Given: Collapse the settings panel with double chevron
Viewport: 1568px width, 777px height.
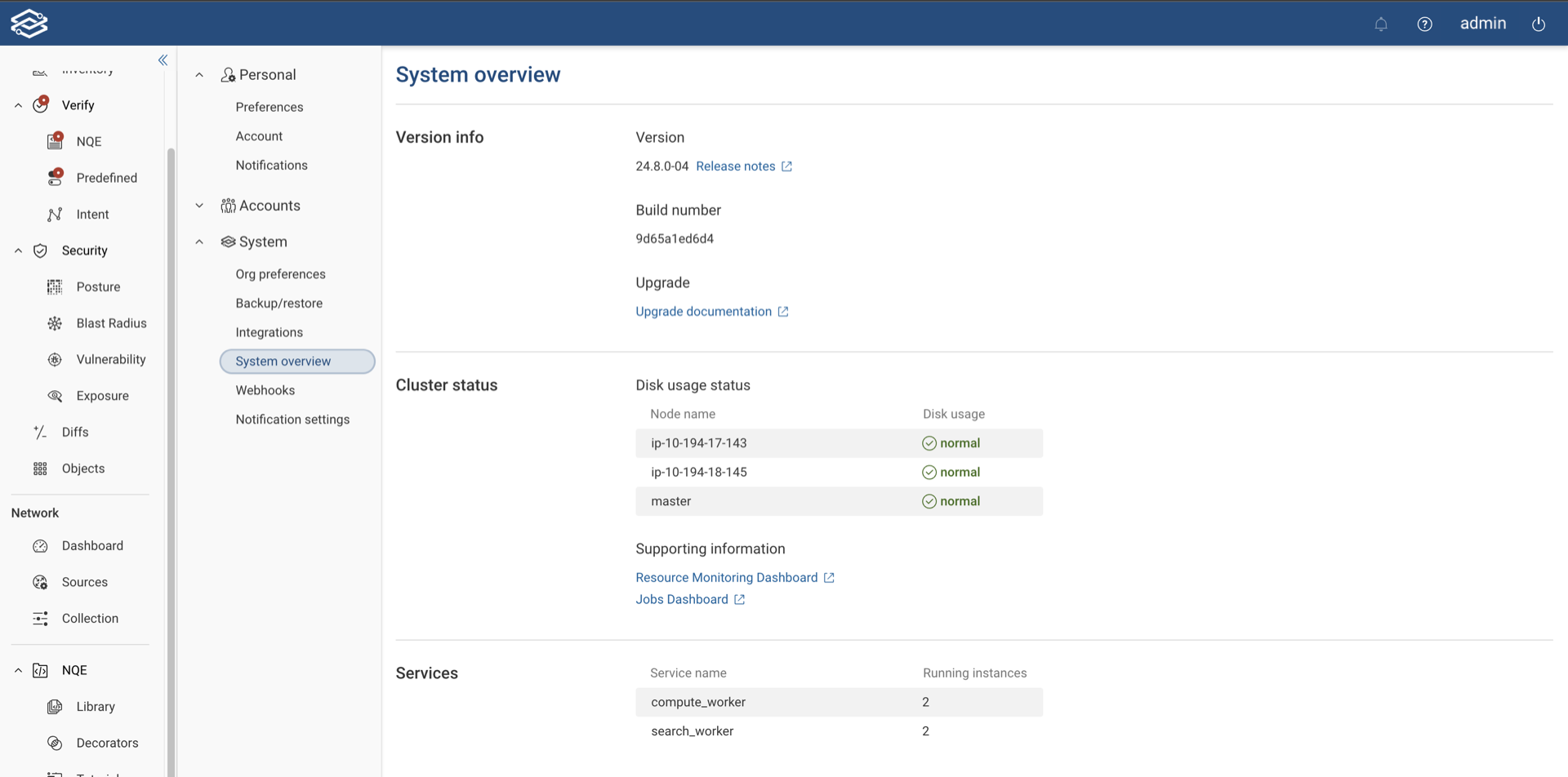Looking at the screenshot, I should click(x=163, y=60).
